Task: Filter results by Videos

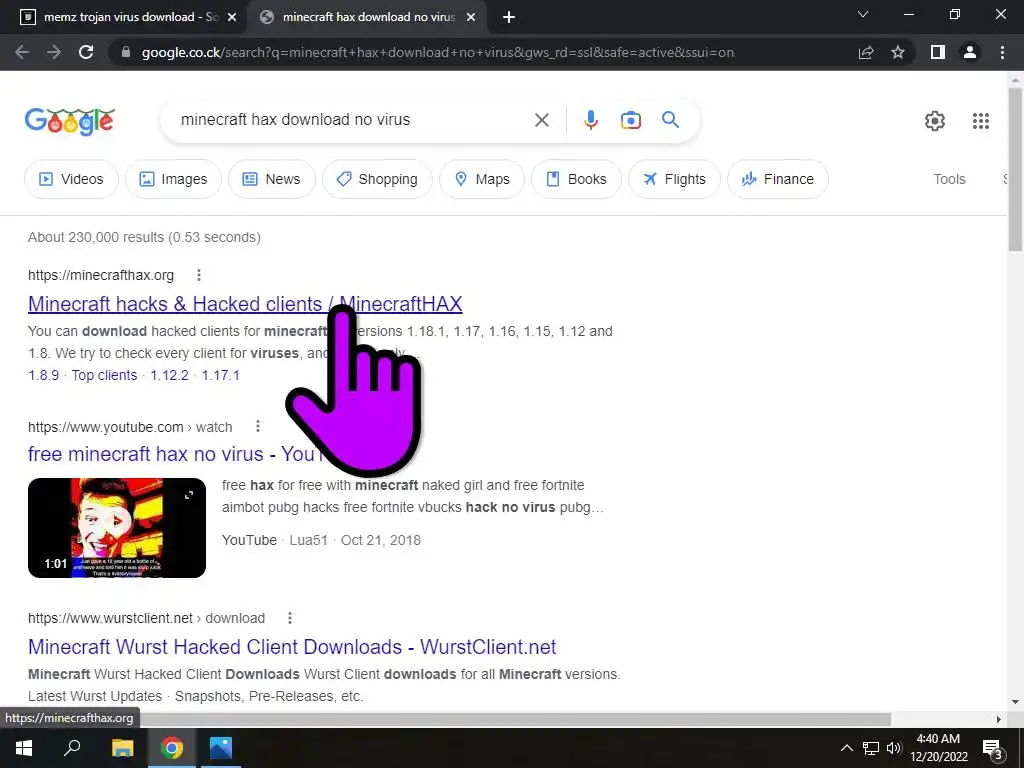Action: (72, 179)
